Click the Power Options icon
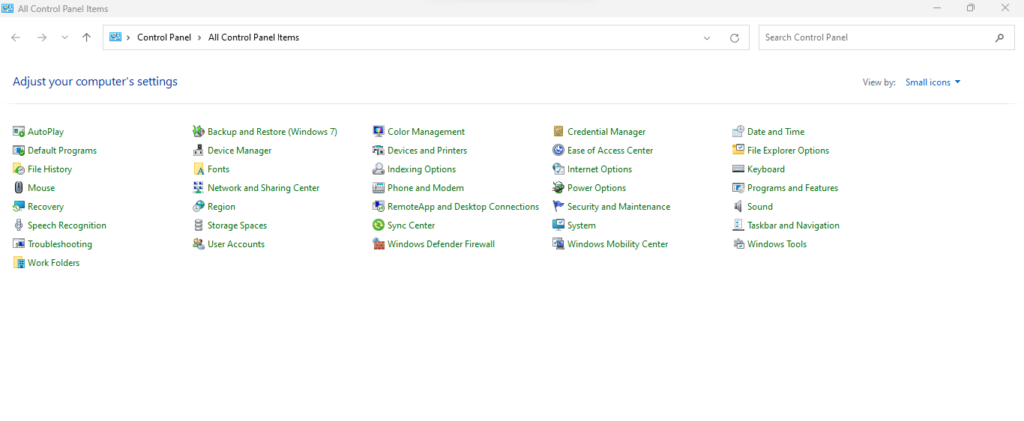Screen dimensions: 1024x421 [x=558, y=188]
